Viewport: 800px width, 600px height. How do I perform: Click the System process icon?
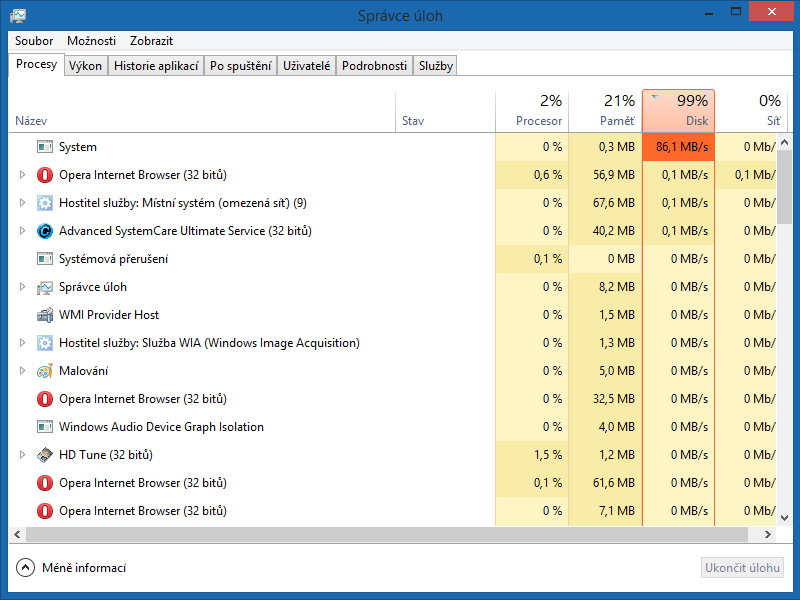44,147
